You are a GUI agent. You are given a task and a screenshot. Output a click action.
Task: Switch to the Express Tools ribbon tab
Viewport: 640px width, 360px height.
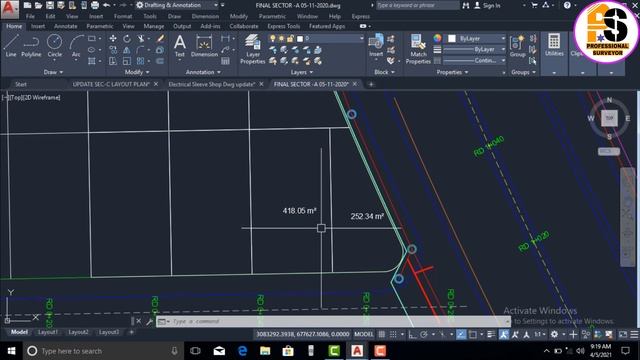(283, 26)
